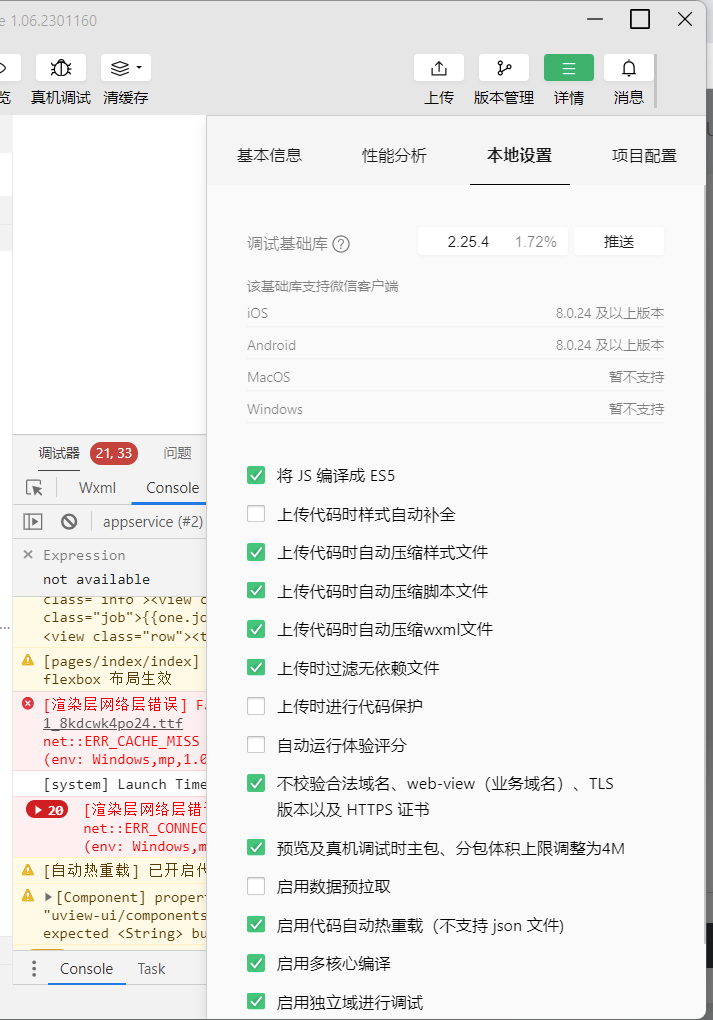Expand the 20 grouped error messages

click(x=47, y=810)
